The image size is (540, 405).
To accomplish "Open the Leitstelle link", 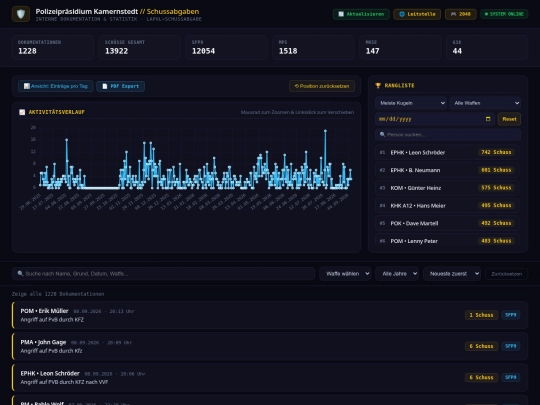I will point(417,14).
